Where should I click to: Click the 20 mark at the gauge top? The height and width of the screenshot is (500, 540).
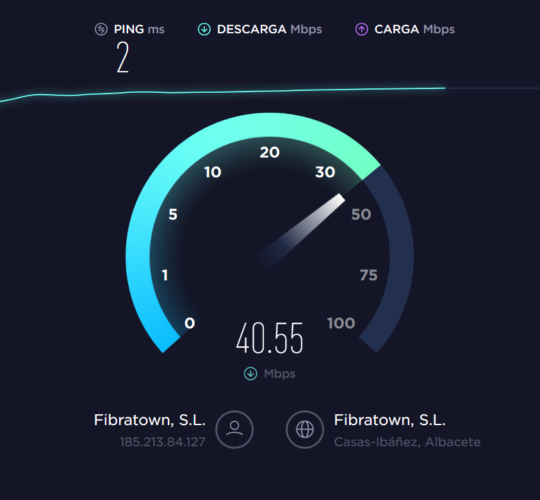tap(270, 152)
